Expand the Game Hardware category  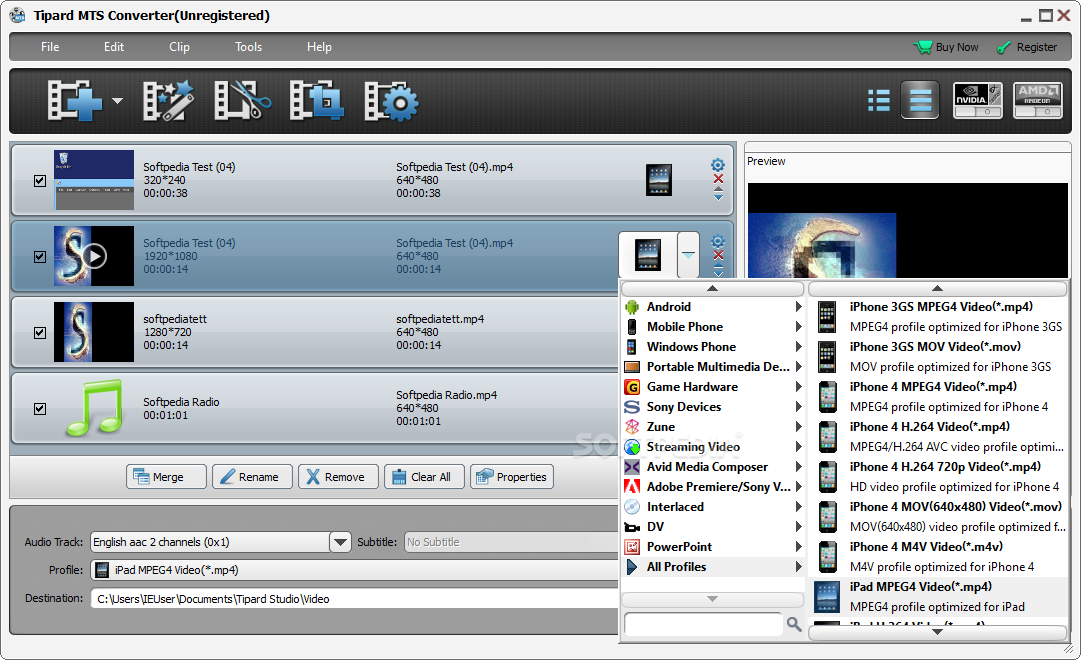(714, 387)
